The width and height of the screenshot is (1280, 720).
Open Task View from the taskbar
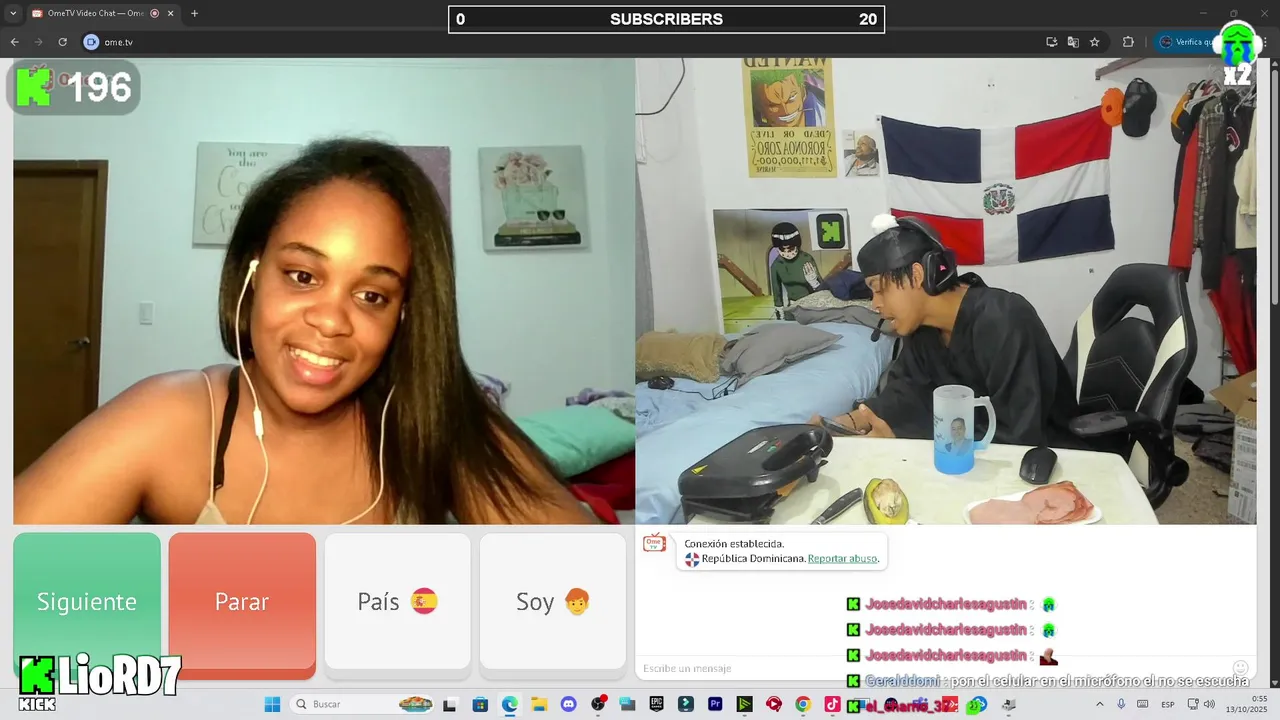pyautogui.click(x=450, y=704)
